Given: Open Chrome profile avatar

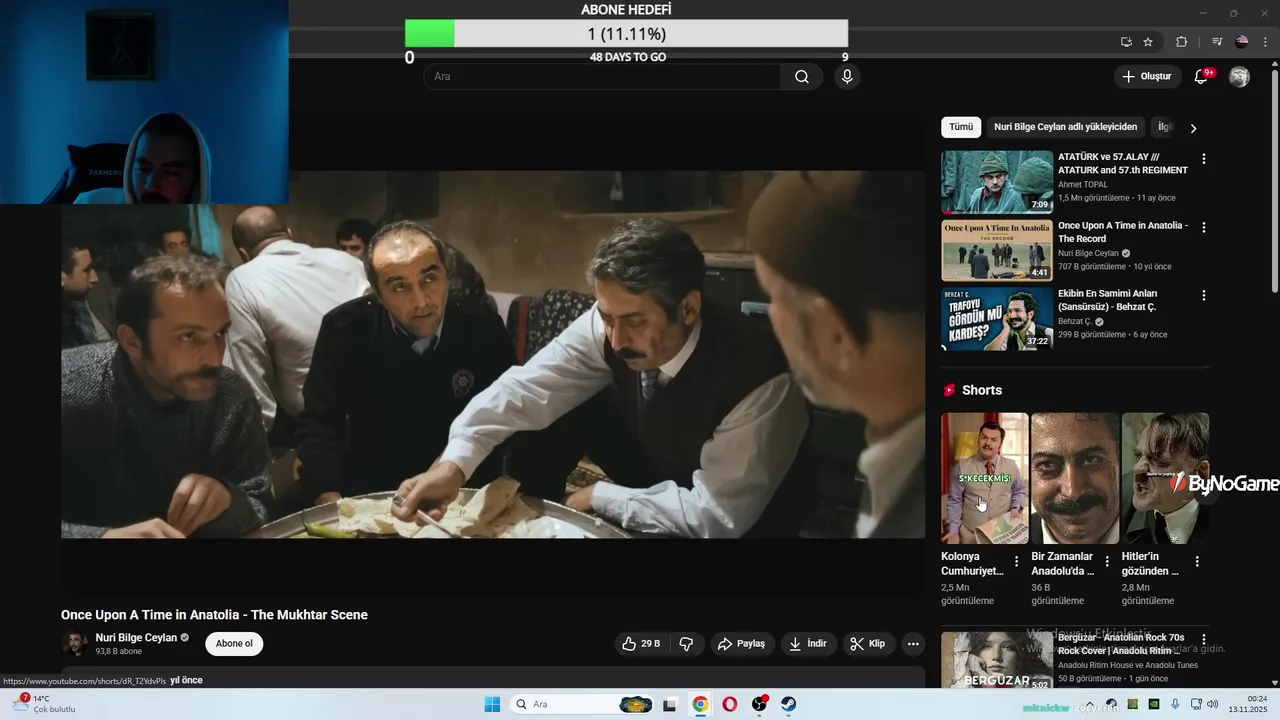Looking at the screenshot, I should click(1242, 42).
